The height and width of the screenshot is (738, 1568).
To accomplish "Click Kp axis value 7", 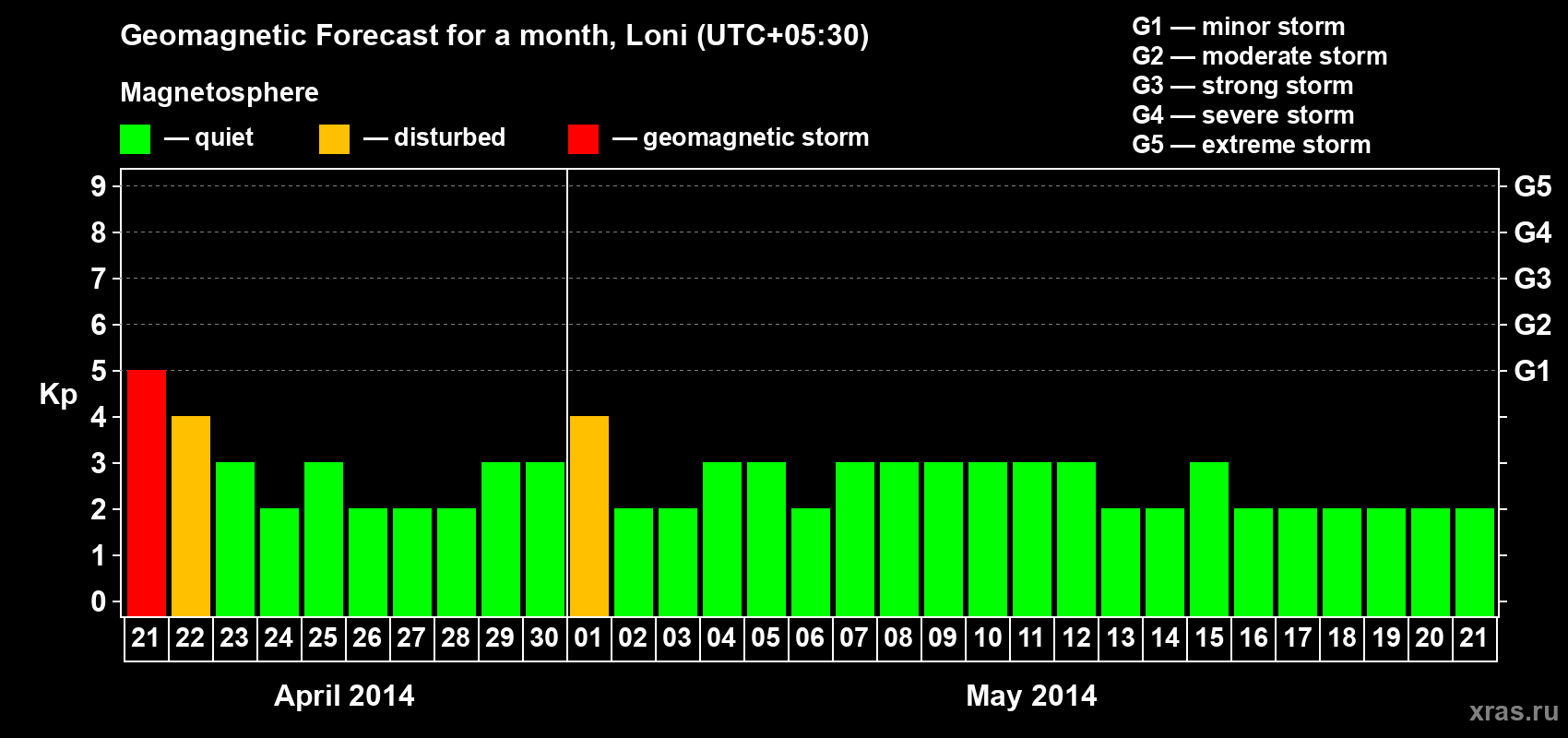I will 99,279.
